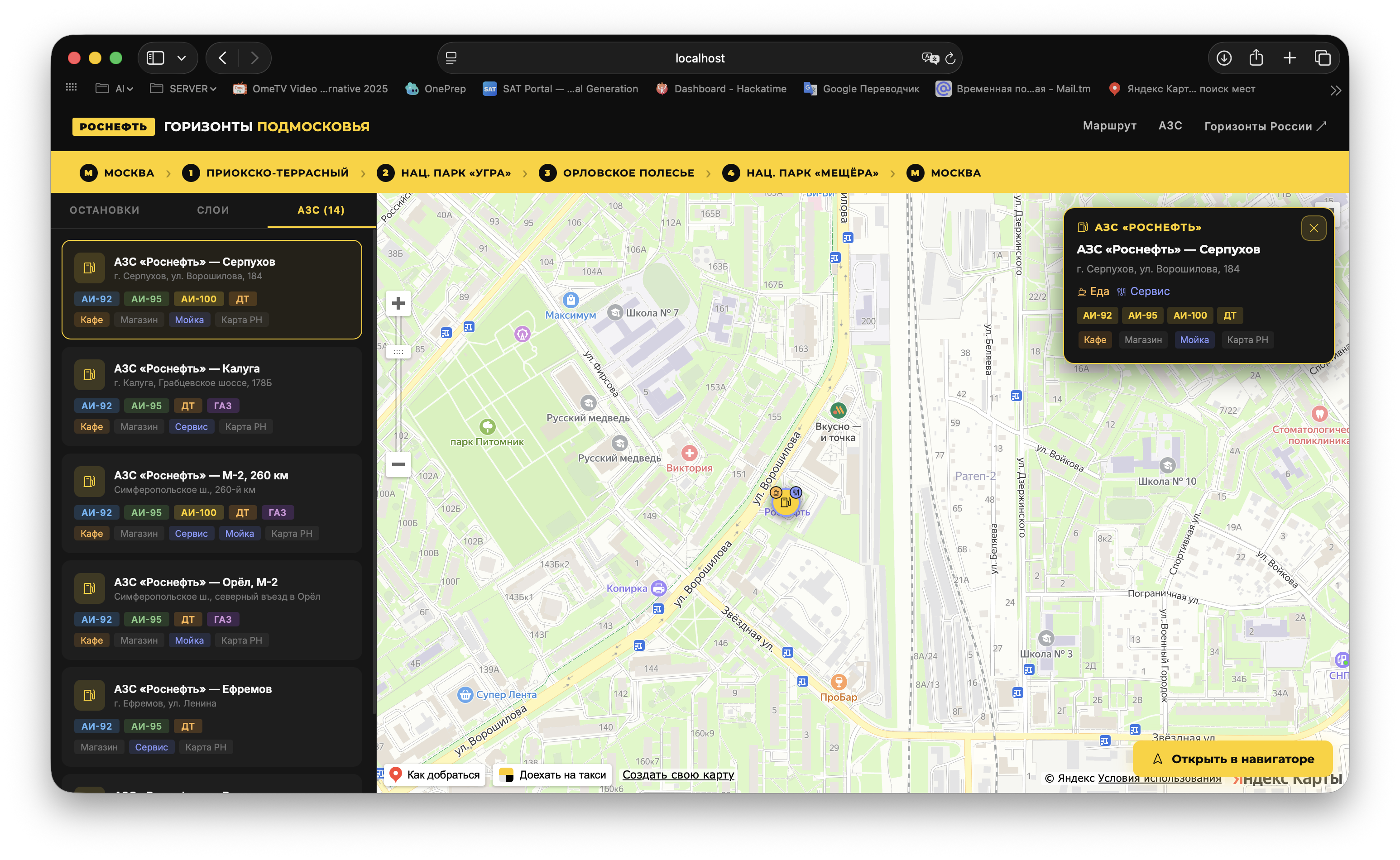Expand the AI bookmarks folder
This screenshot has height=860, width=1400.
pos(115,89)
